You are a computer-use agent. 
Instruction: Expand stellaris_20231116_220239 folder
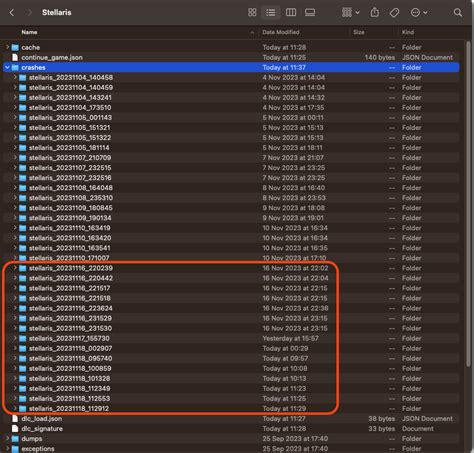[15, 268]
